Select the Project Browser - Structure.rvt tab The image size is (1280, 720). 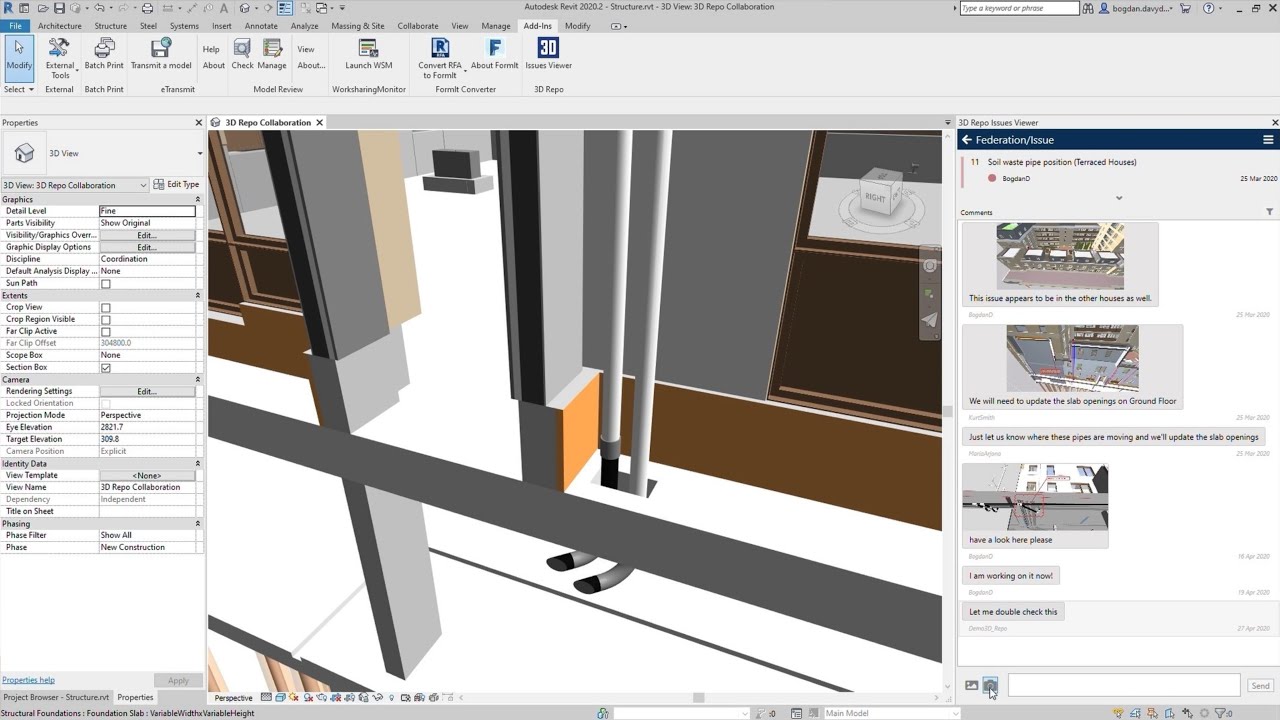click(x=55, y=697)
